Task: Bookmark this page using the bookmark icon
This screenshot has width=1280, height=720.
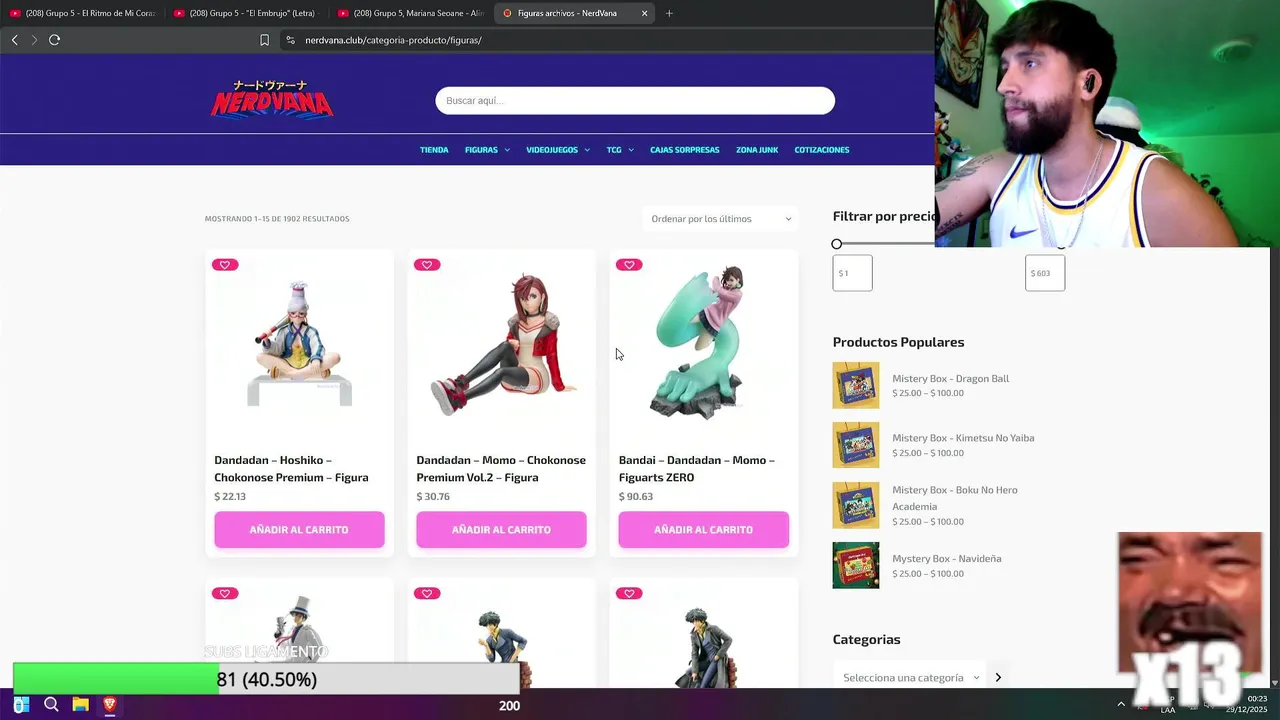Action: [x=264, y=40]
